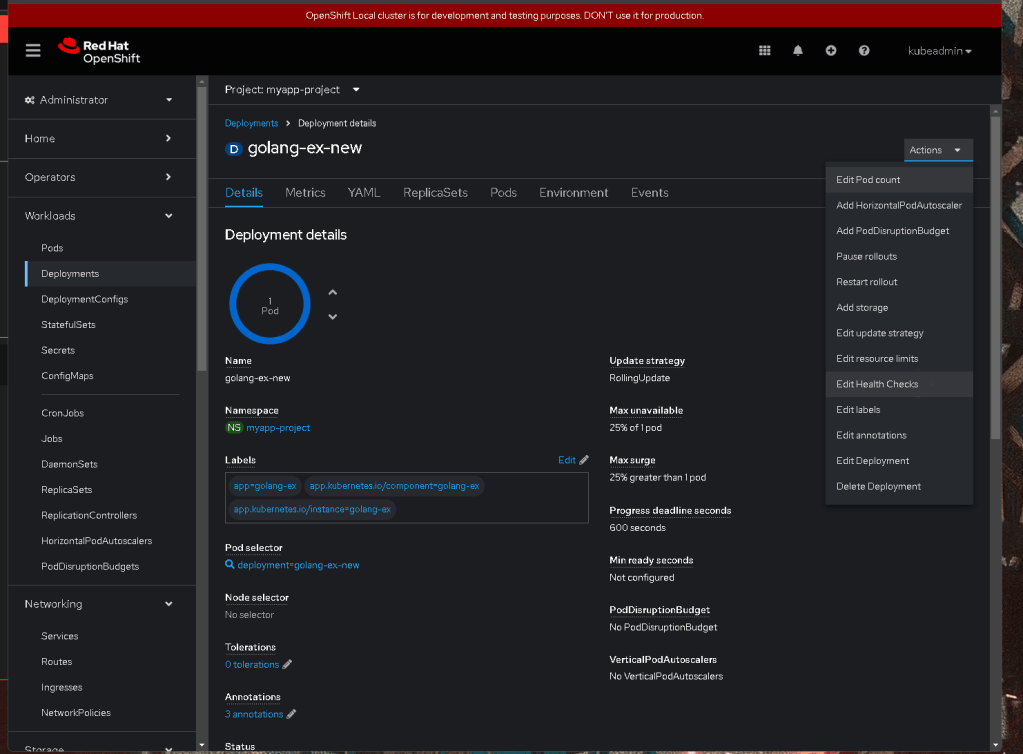Choose Add storage action
The height and width of the screenshot is (754, 1023).
(899, 307)
